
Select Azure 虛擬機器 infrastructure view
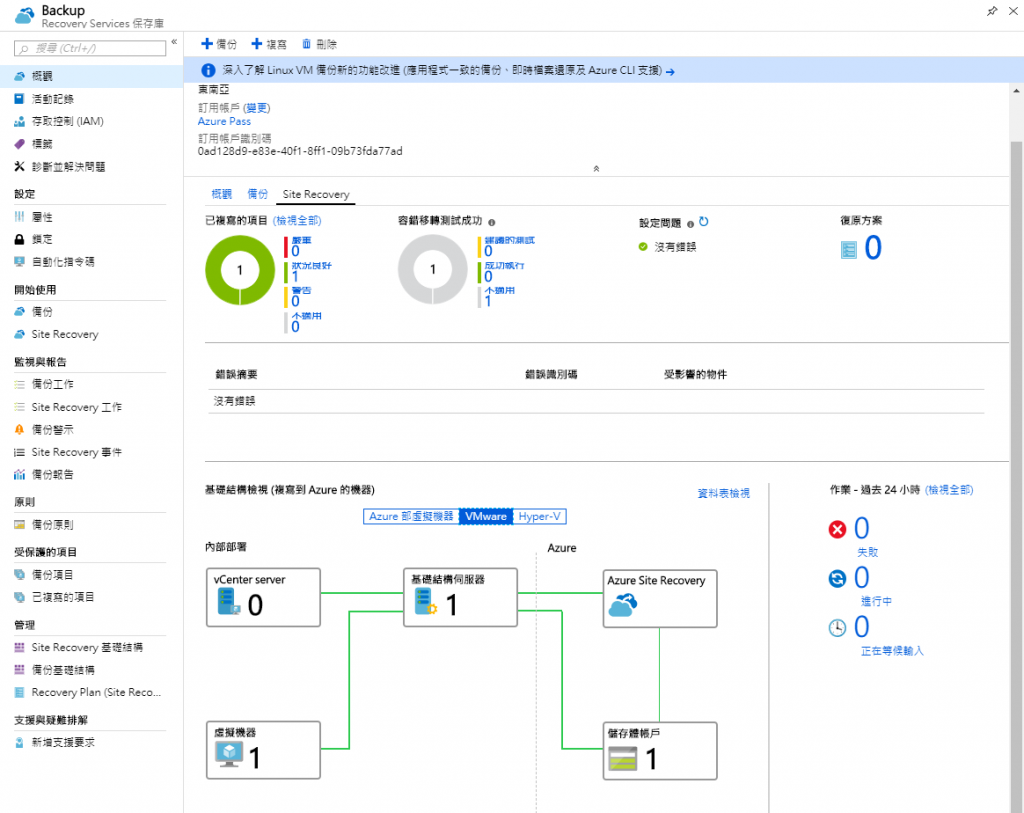pyautogui.click(x=411, y=517)
